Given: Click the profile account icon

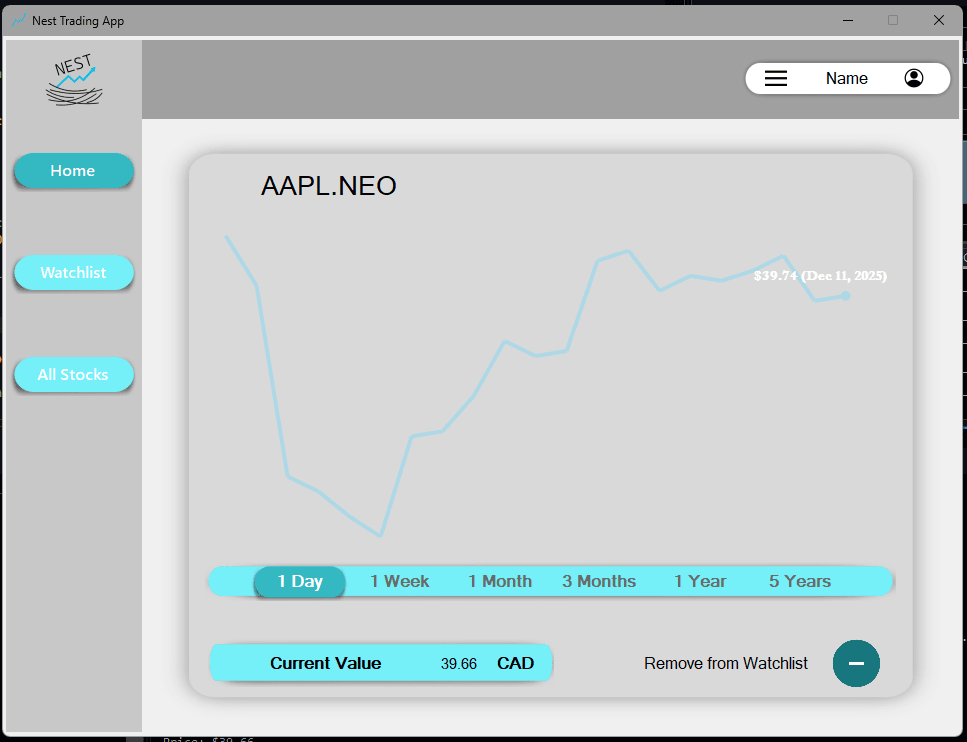Looking at the screenshot, I should coord(914,78).
